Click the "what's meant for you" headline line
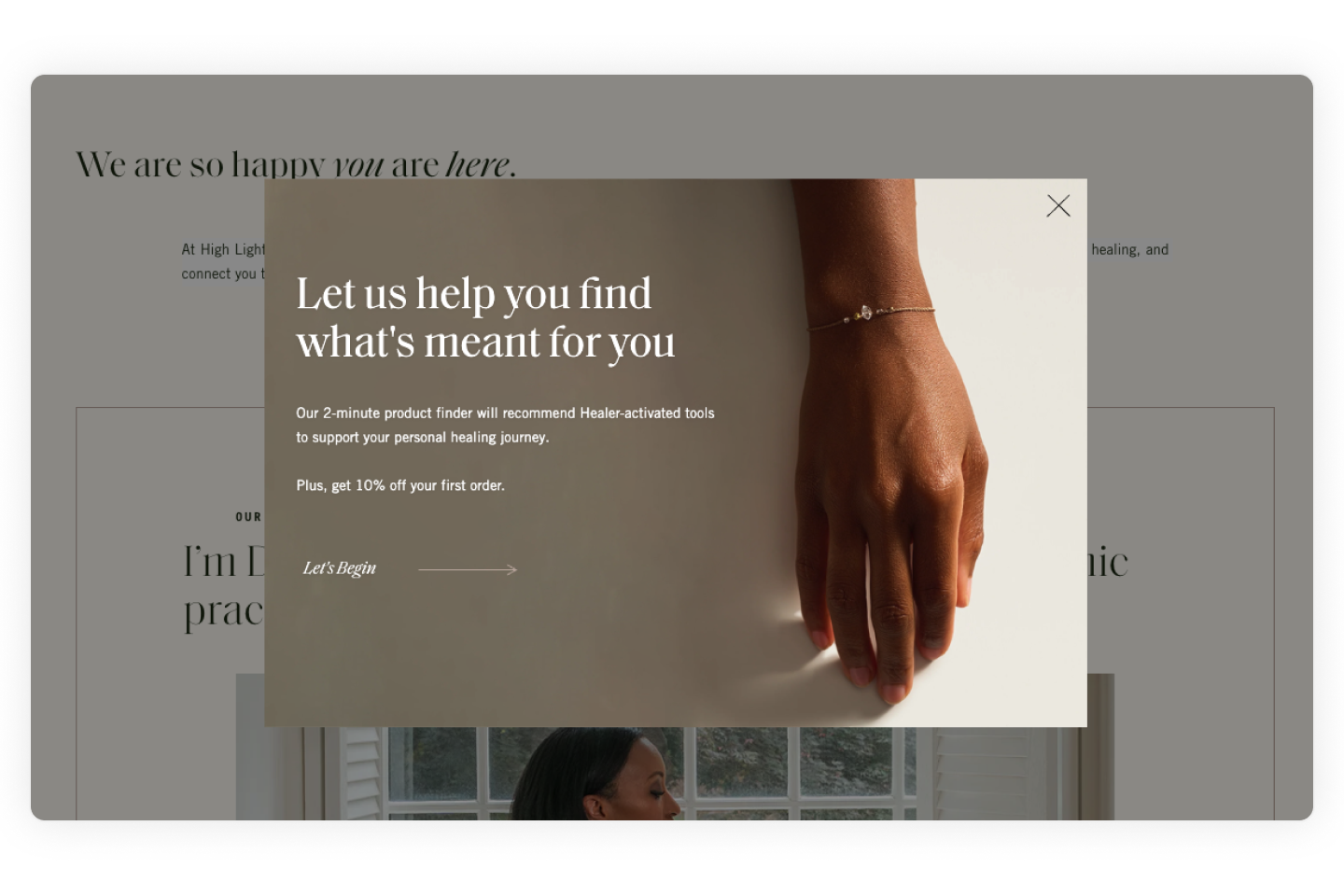This screenshot has width=1344, height=896. tap(485, 343)
